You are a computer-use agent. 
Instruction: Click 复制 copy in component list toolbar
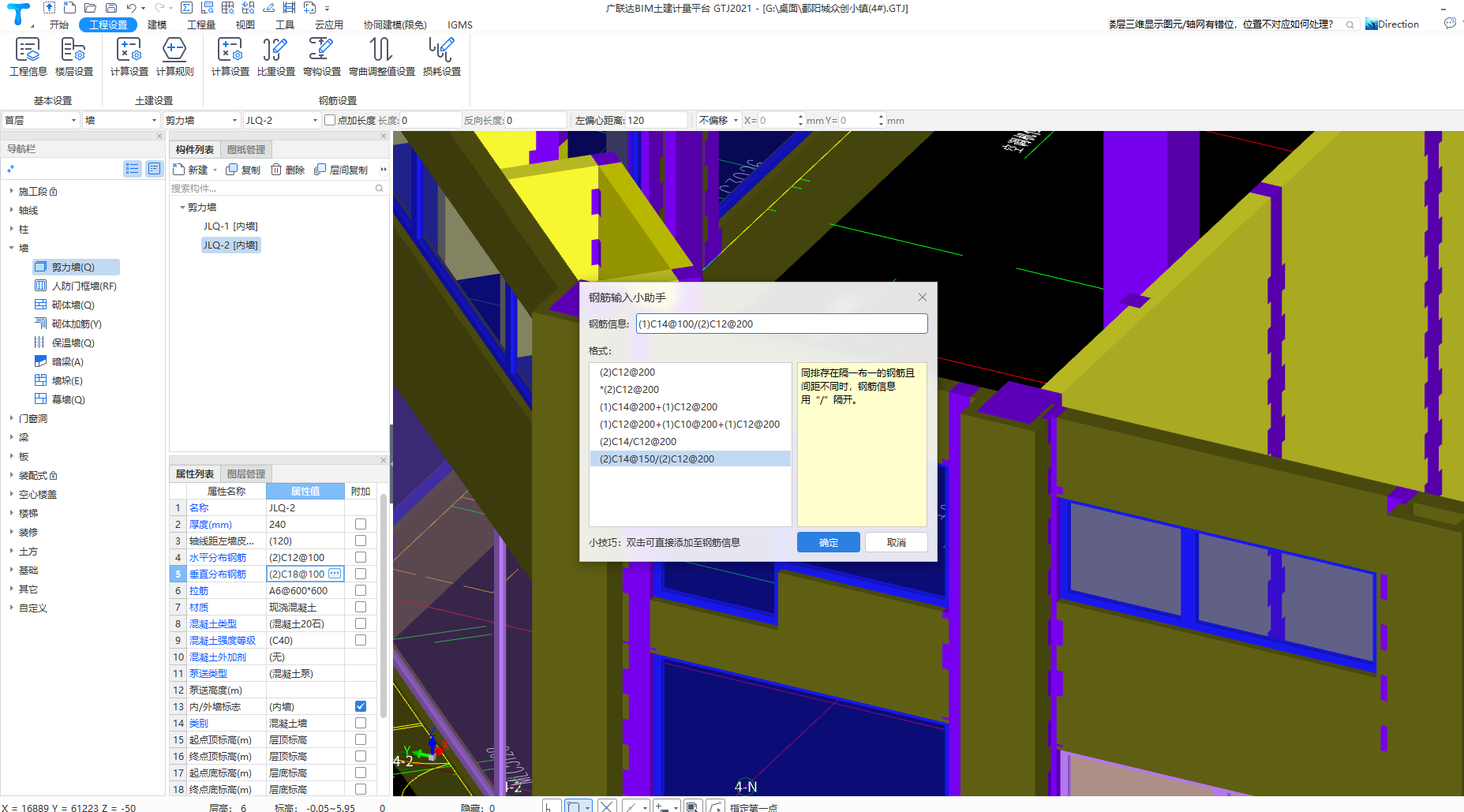(x=243, y=170)
